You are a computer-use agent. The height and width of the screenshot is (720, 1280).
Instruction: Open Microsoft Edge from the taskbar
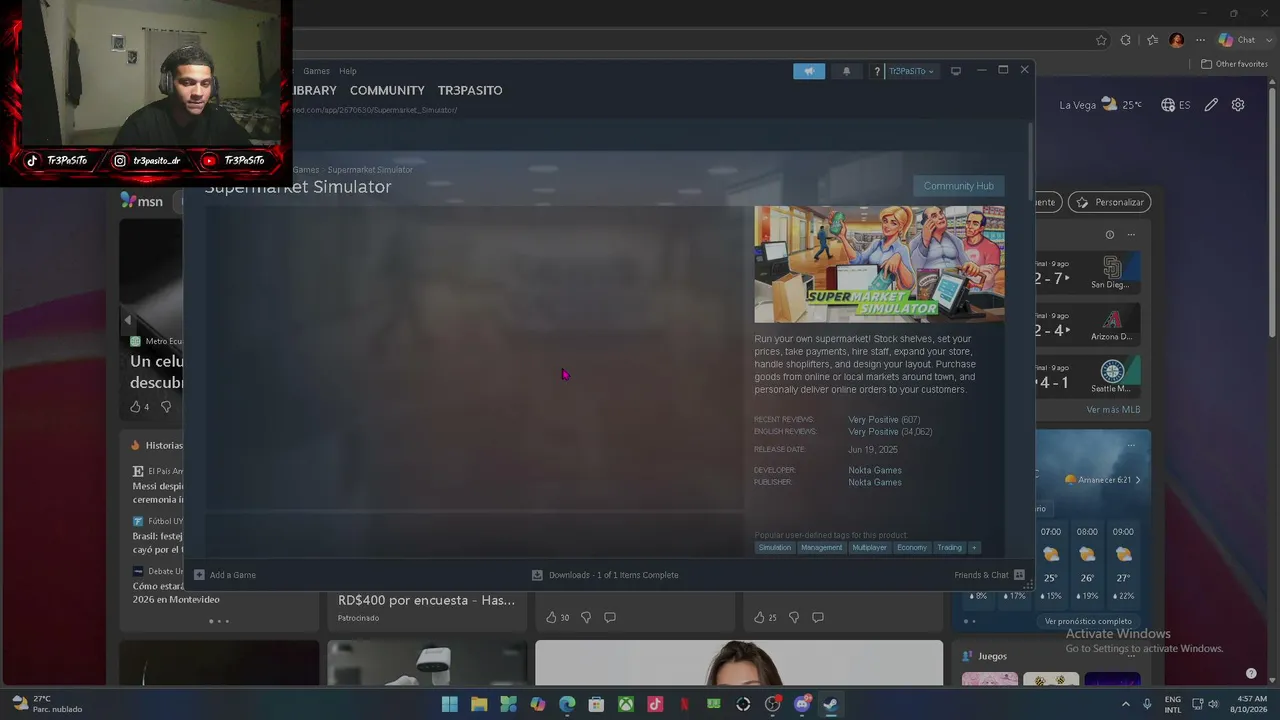tap(567, 704)
